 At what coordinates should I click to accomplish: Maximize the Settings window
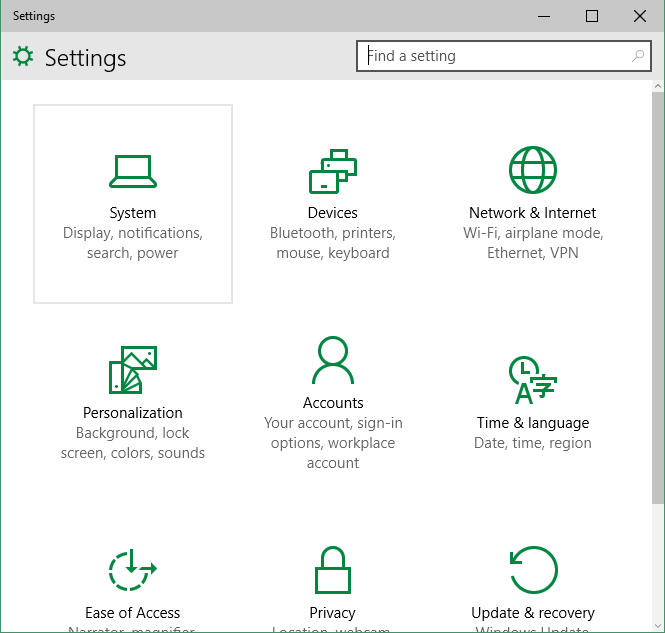592,16
